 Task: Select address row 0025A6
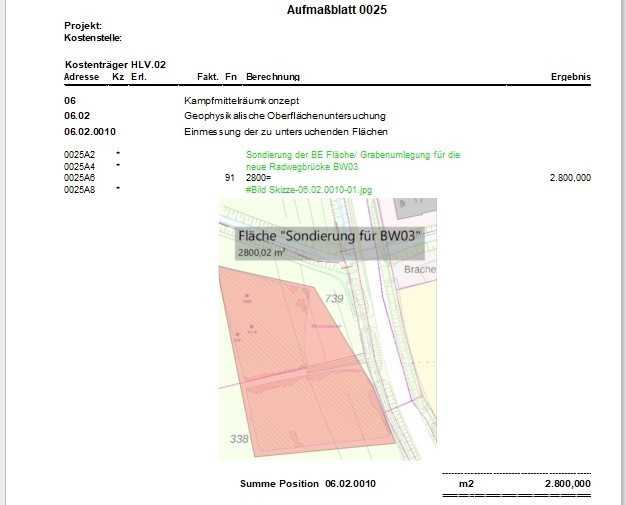(x=78, y=177)
